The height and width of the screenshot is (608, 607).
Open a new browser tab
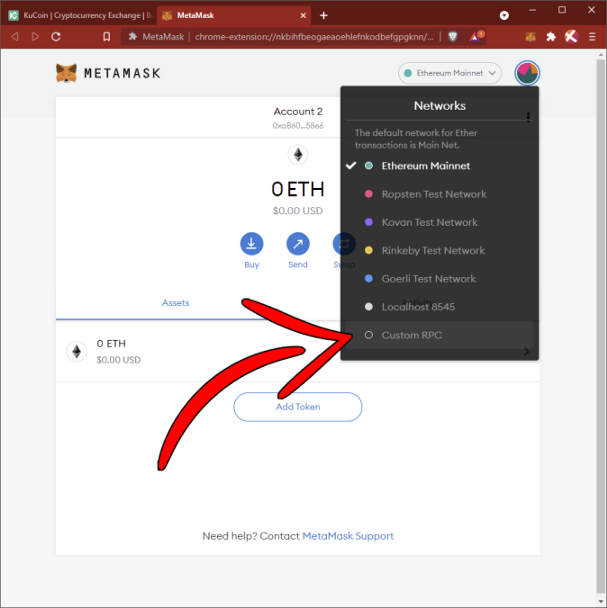coord(323,16)
